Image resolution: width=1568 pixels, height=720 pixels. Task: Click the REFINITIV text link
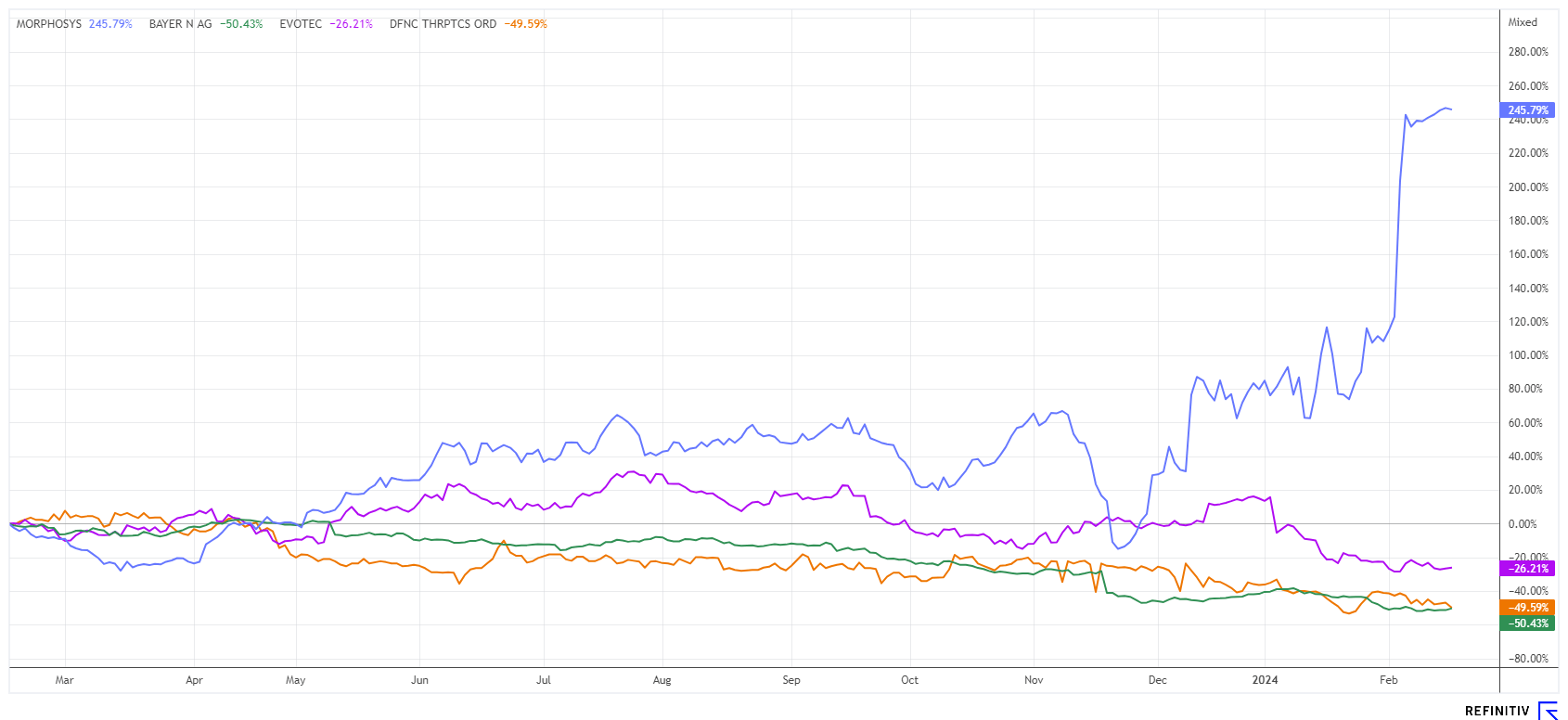[x=1497, y=712]
